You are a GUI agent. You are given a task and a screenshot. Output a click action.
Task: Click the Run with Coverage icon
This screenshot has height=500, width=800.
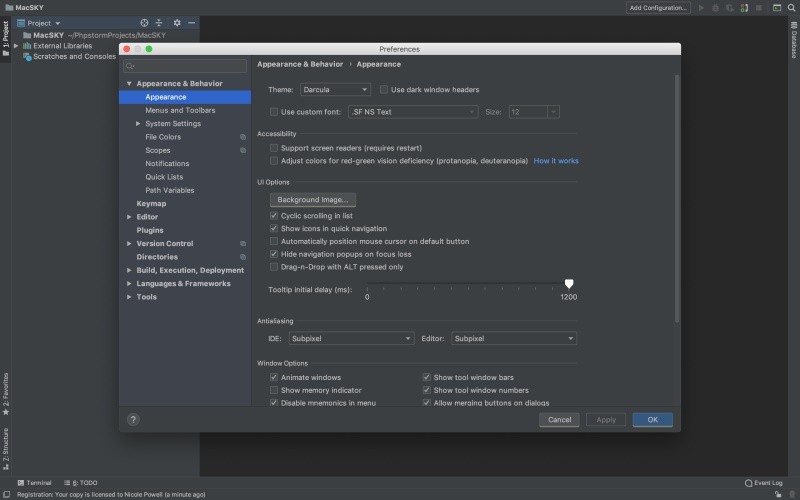tap(730, 8)
